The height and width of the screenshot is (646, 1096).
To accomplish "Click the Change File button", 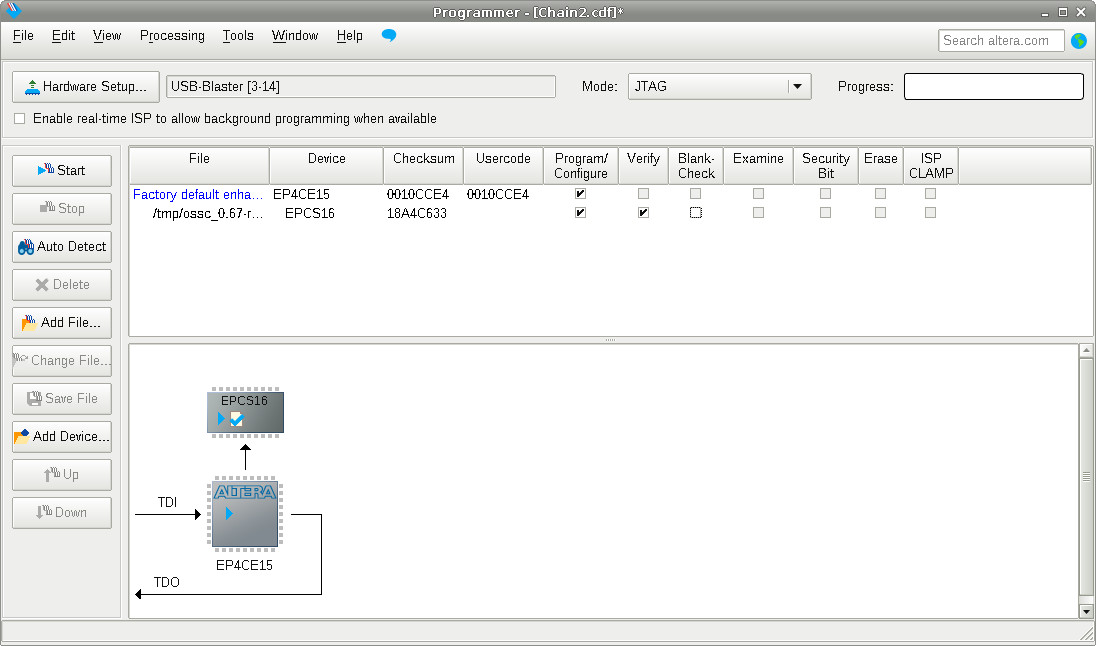I will pyautogui.click(x=62, y=361).
